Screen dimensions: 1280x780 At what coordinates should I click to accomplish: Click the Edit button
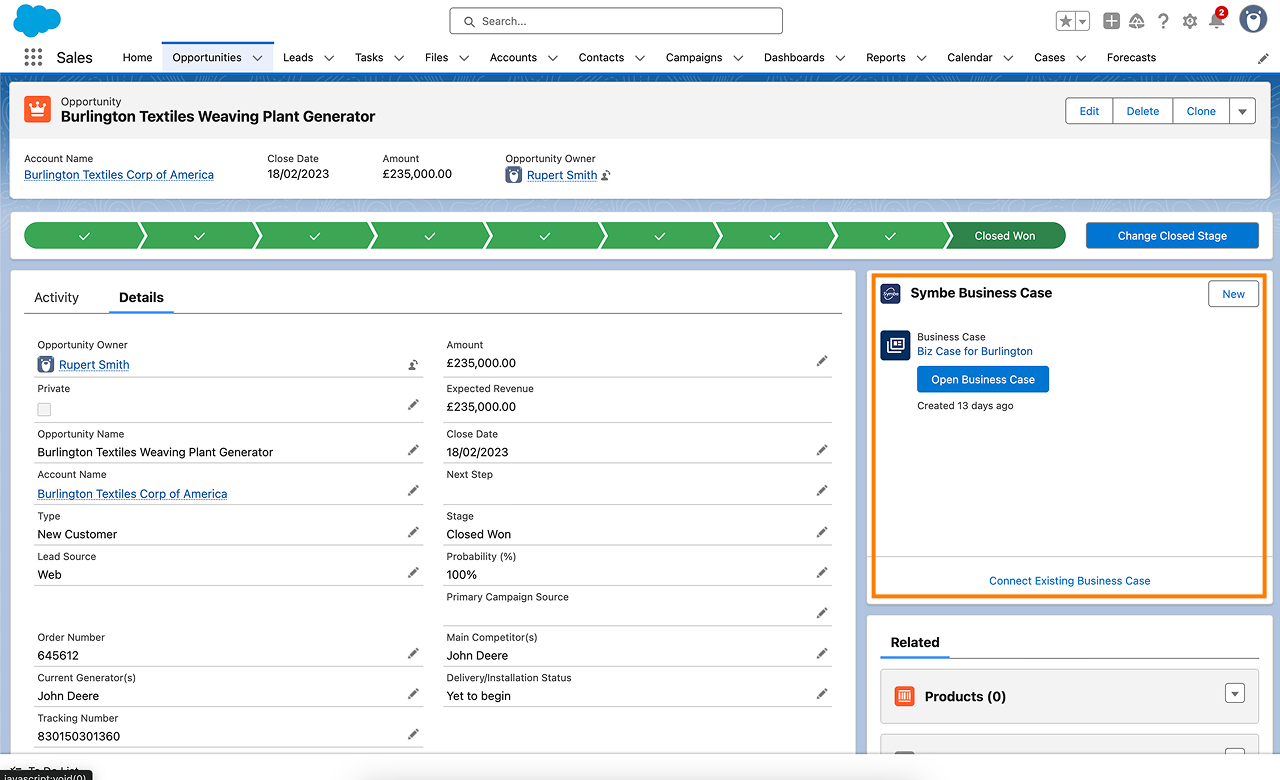coord(1089,111)
